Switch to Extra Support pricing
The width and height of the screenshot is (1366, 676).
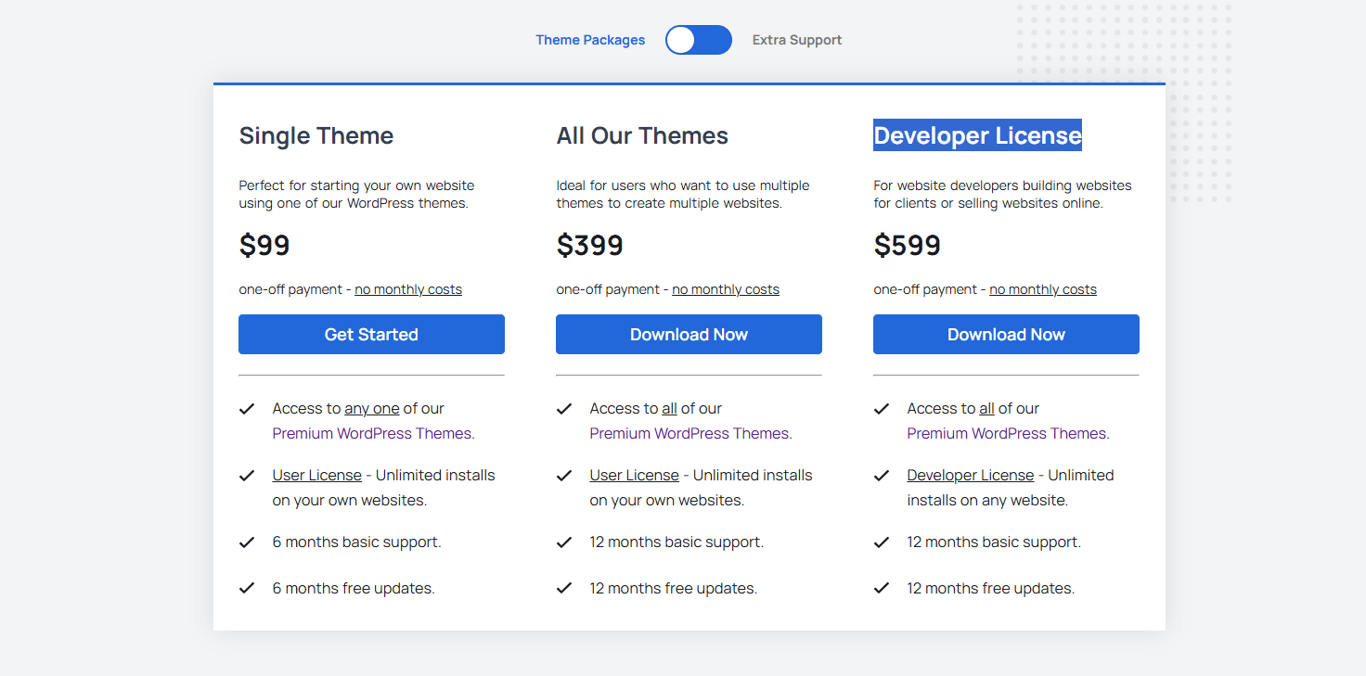tap(797, 40)
